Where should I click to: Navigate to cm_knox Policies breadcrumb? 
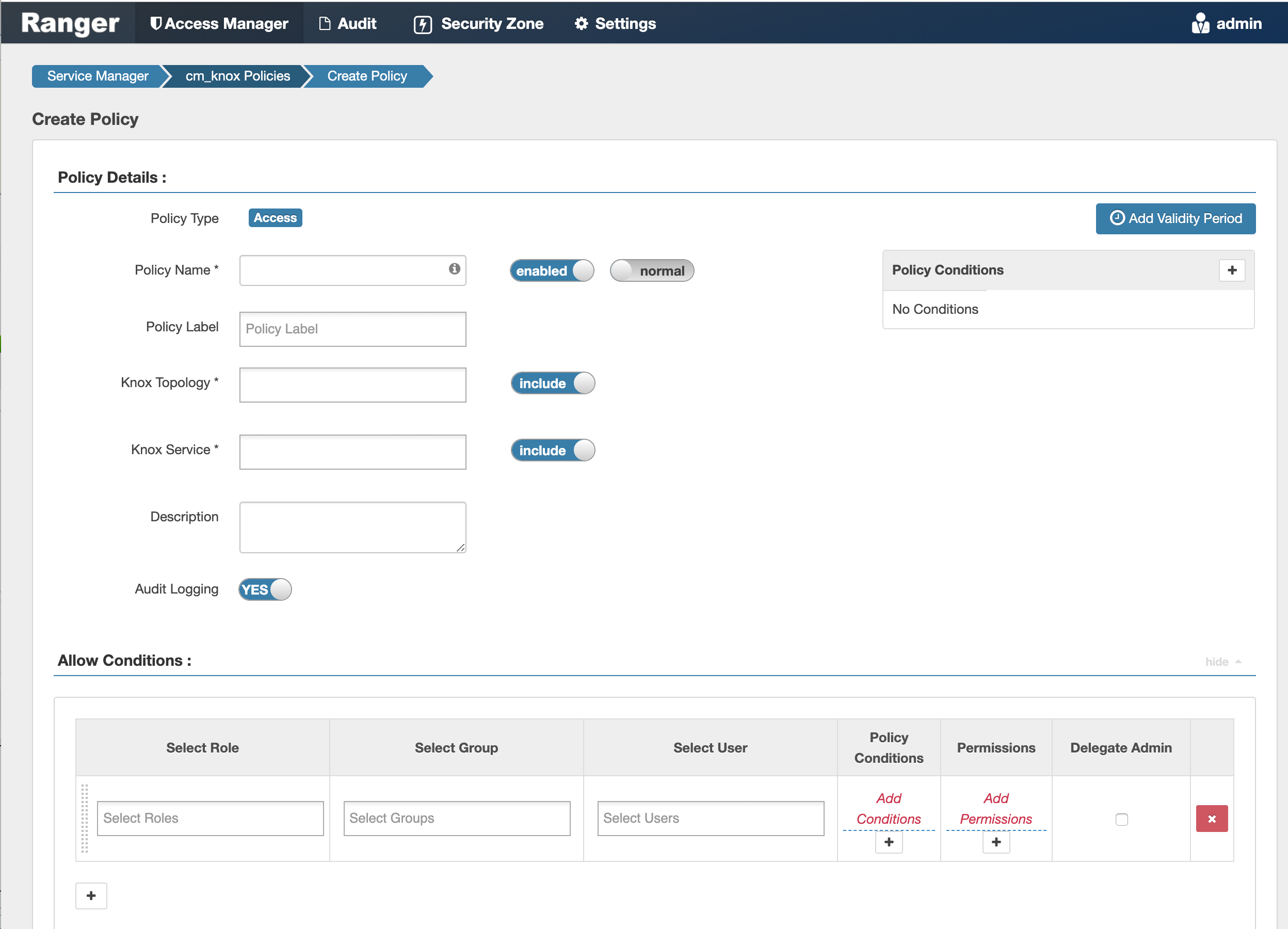237,75
